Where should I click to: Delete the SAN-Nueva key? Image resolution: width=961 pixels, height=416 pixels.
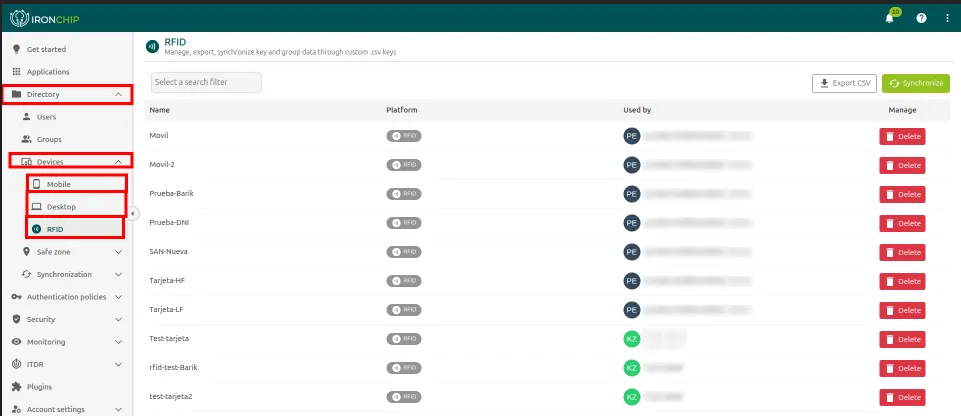pos(902,252)
